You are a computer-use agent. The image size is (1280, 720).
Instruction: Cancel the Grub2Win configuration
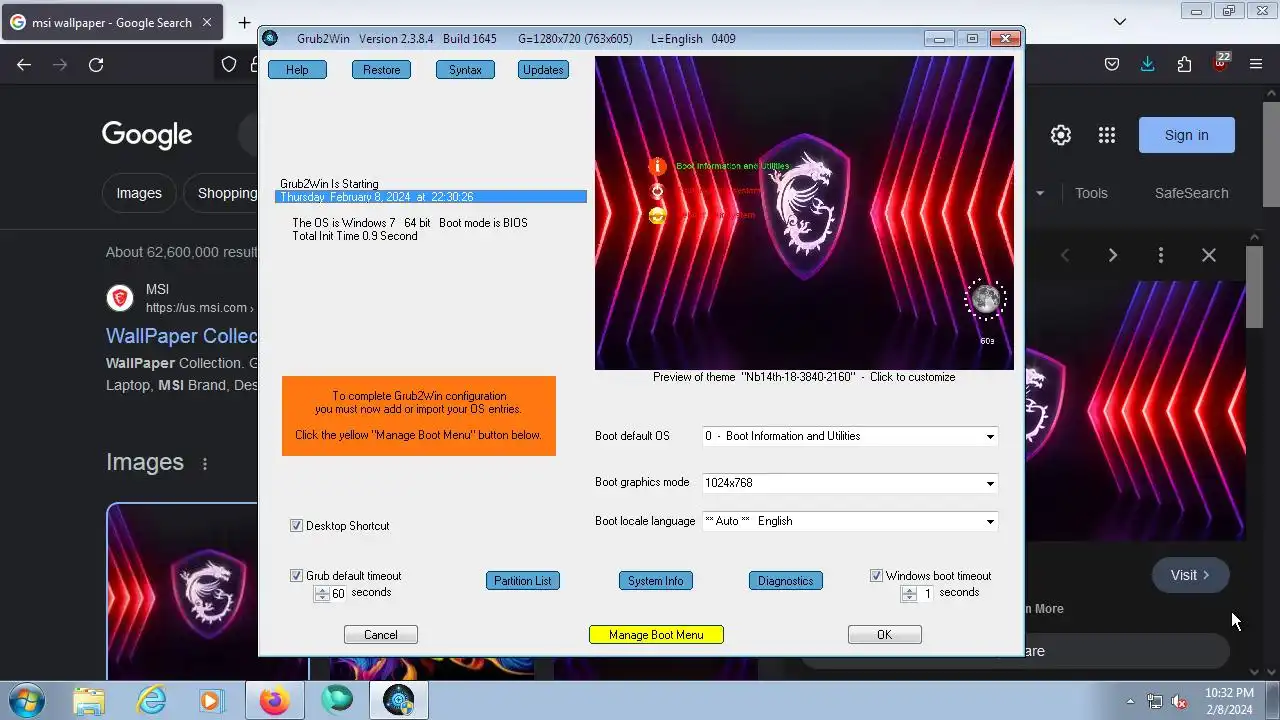tap(380, 635)
